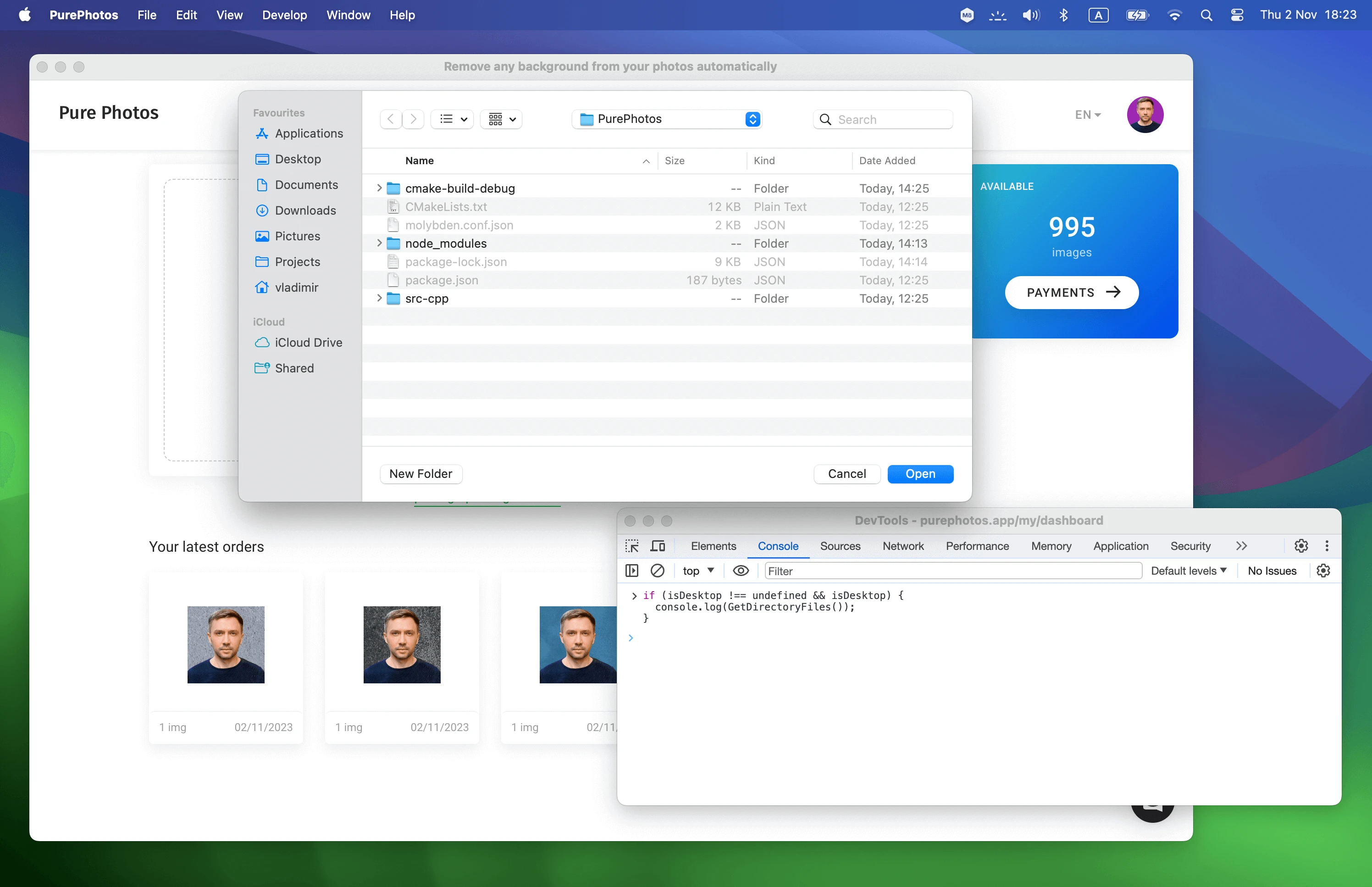Click the Network tab in DevTools
Screen dimensions: 1372x887
coord(902,545)
